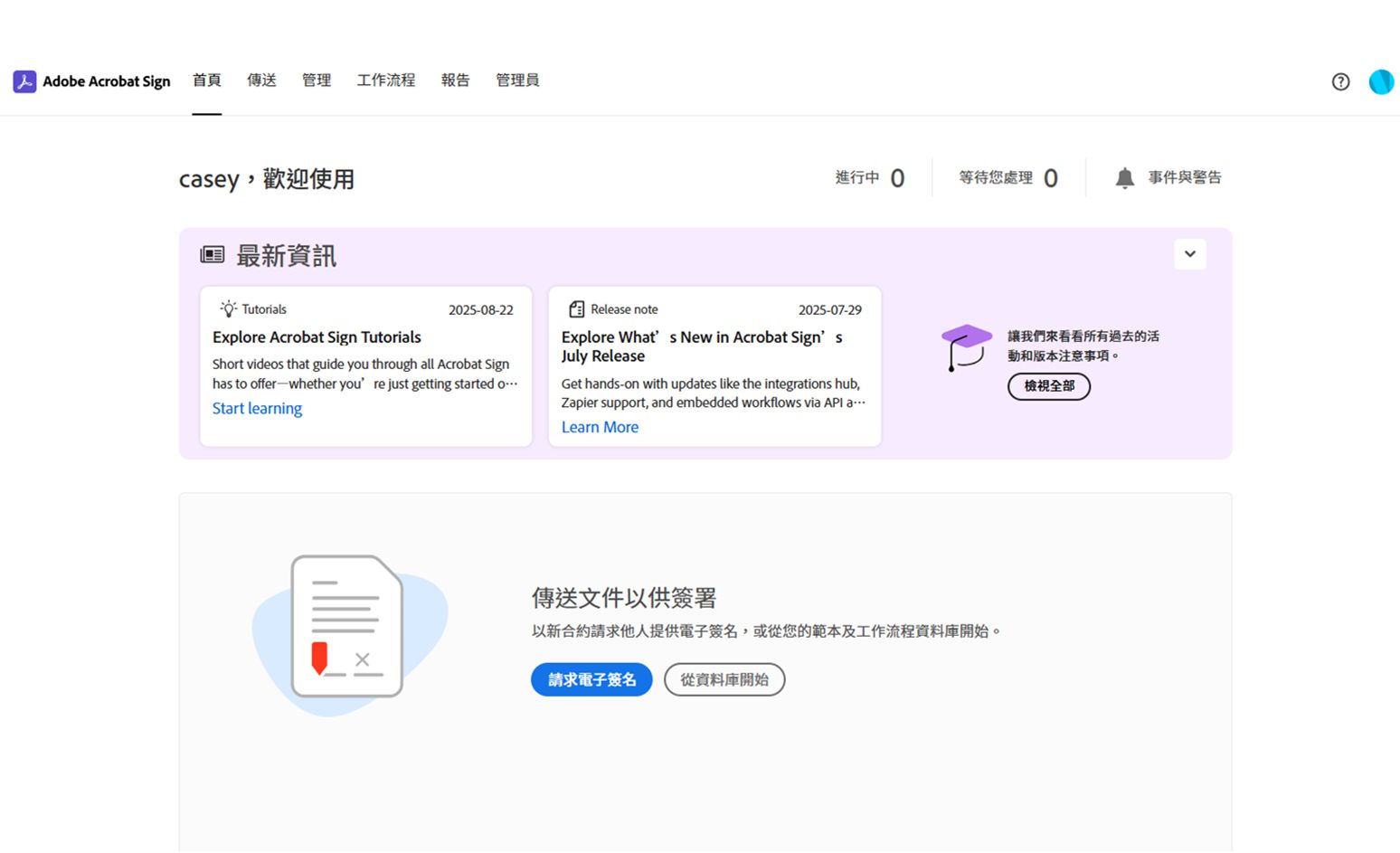This screenshot has height=853, width=1400.
Task: Follow the Start learning link
Action: [x=257, y=408]
